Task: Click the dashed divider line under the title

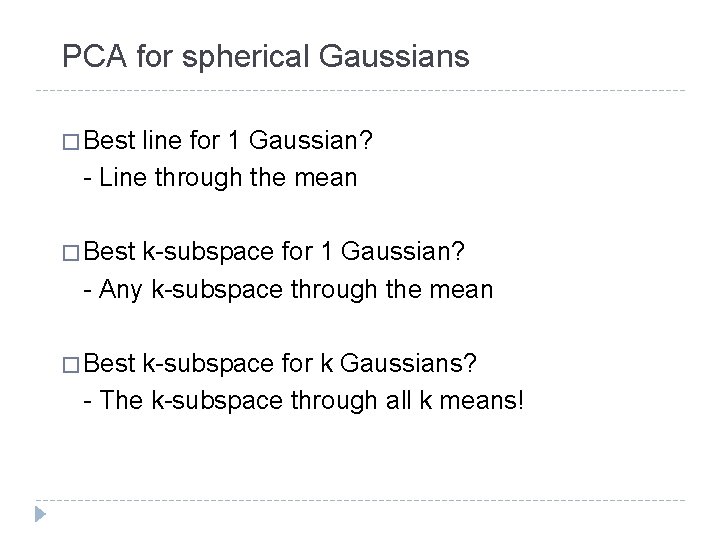Action: point(360,90)
